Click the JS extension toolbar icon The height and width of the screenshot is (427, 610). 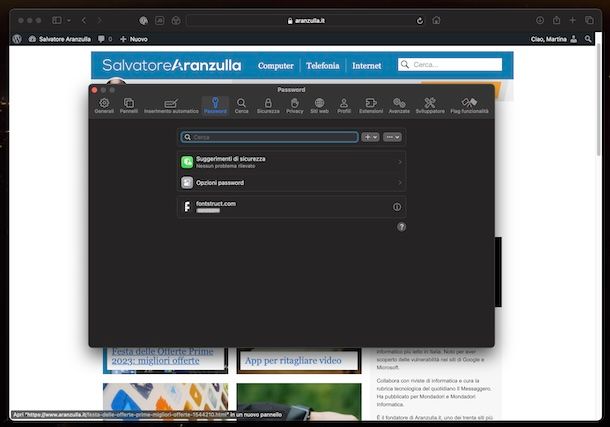[x=160, y=20]
